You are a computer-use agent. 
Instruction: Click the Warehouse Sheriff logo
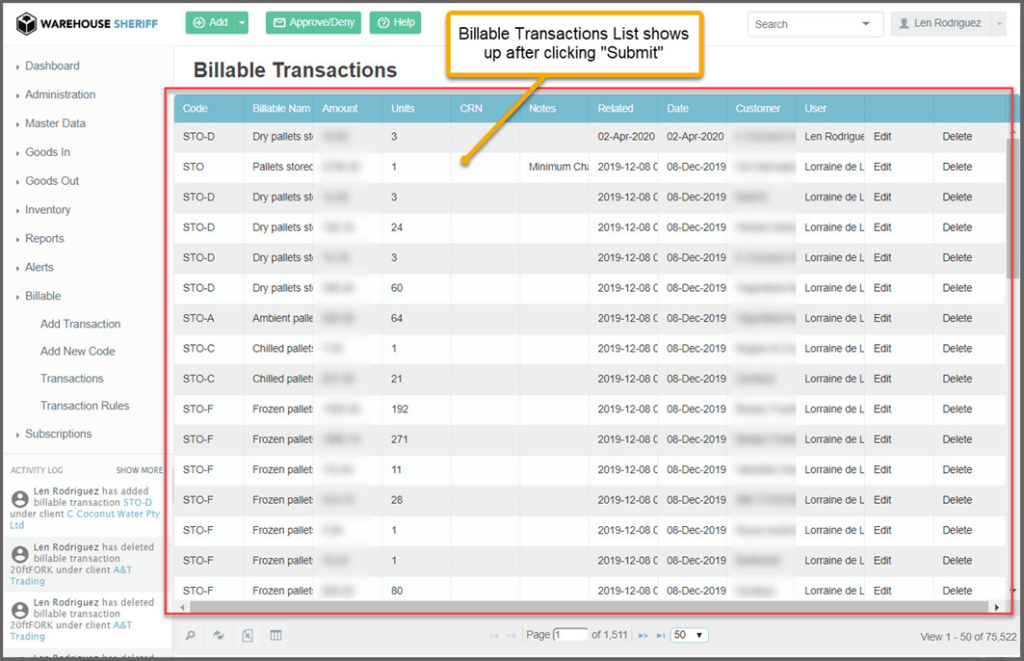coord(86,23)
